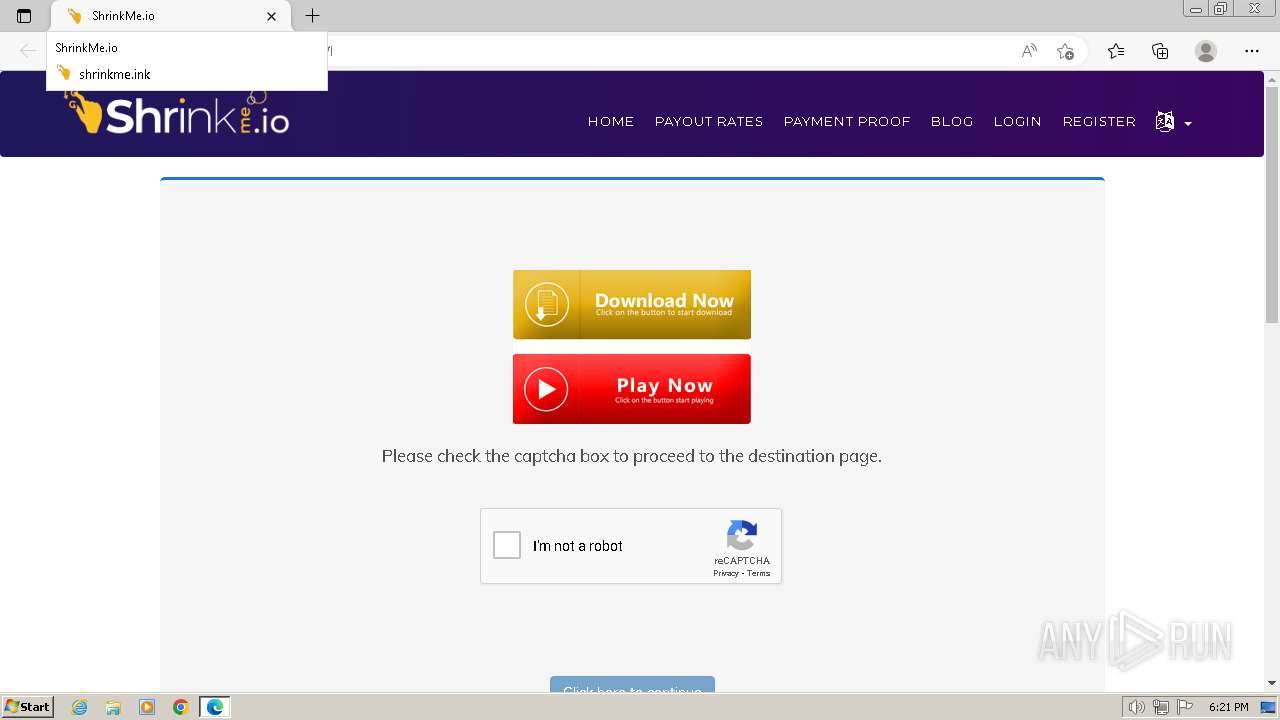Viewport: 1280px width, 720px height.
Task: Open the Collections icon
Action: coord(1160,51)
